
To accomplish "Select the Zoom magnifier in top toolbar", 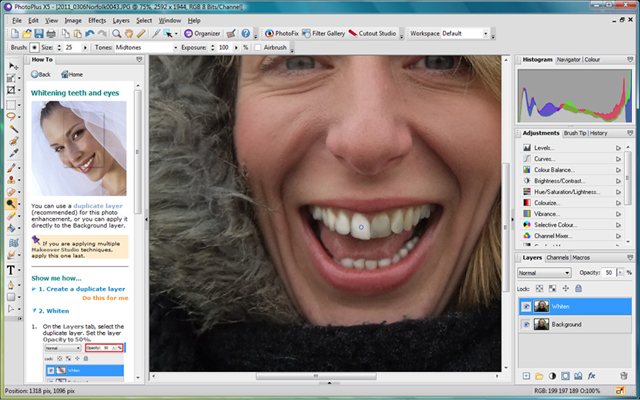I will 117,33.
